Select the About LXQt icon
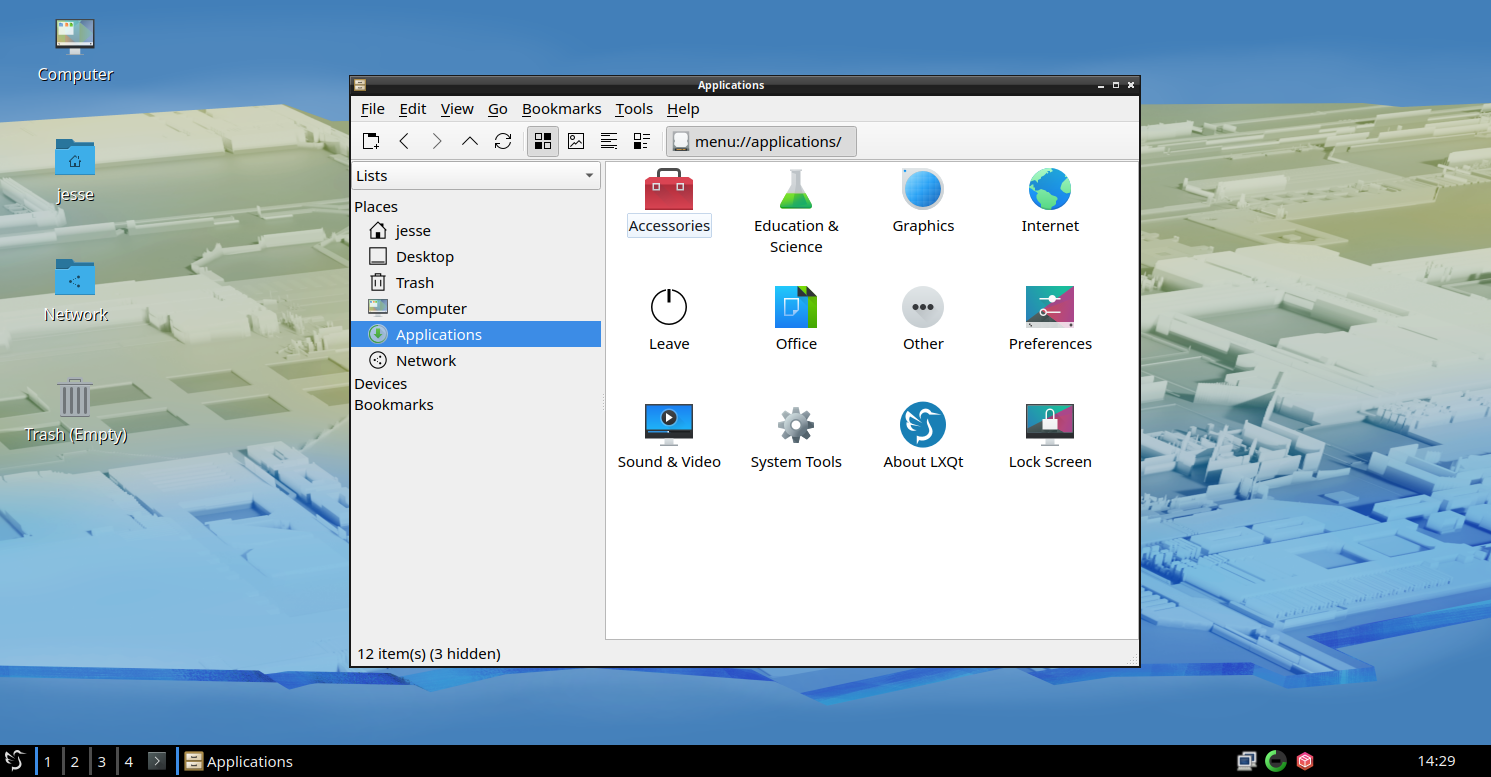The height and width of the screenshot is (777, 1491). [x=923, y=425]
